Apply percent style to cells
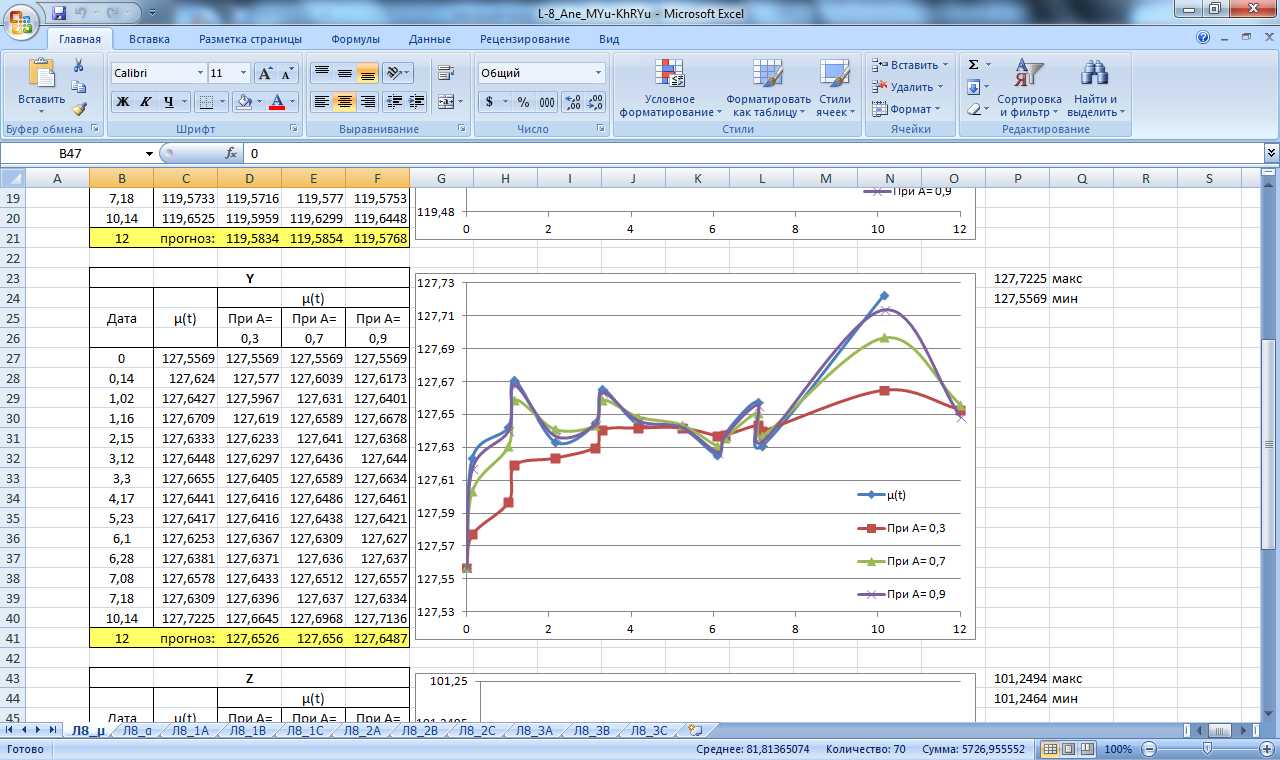Viewport: 1280px width, 760px height. 523,101
